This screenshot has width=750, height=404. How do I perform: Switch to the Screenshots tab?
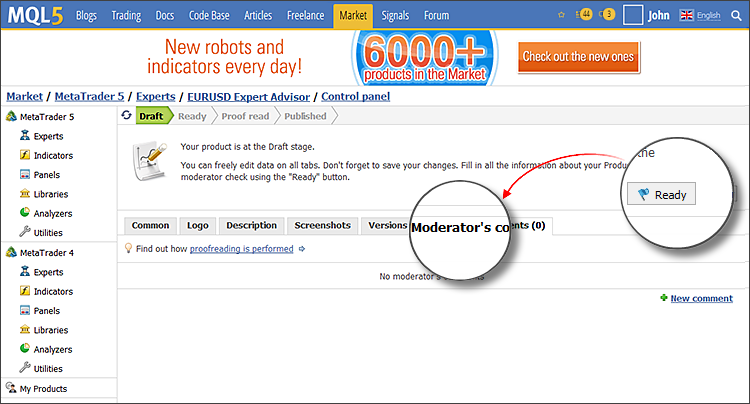coord(322,226)
